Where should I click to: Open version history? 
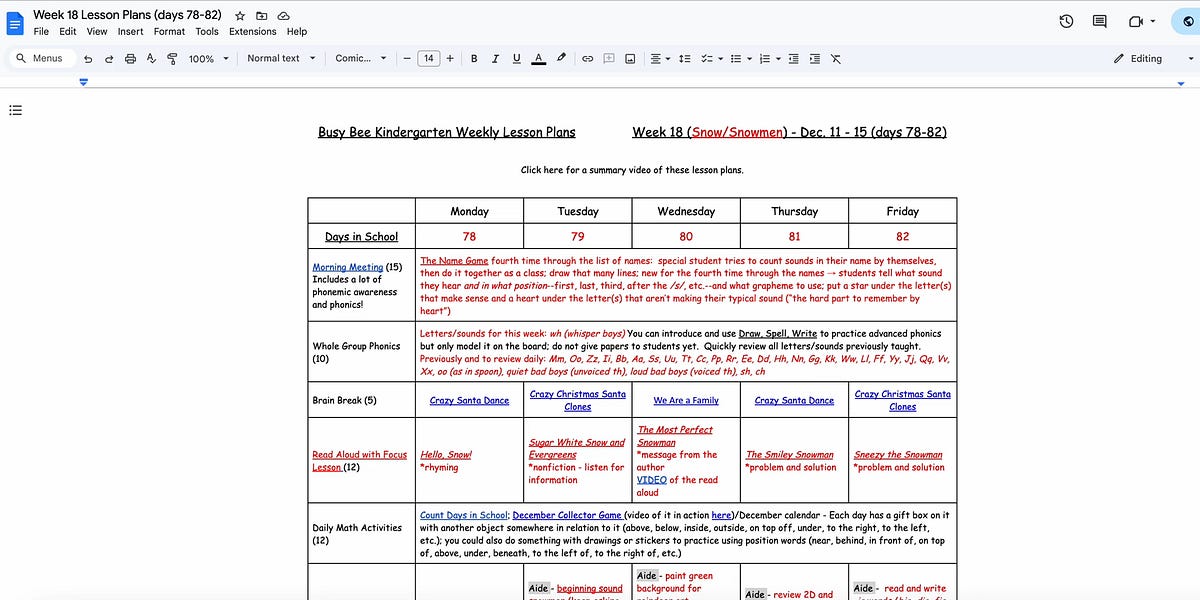[1066, 21]
